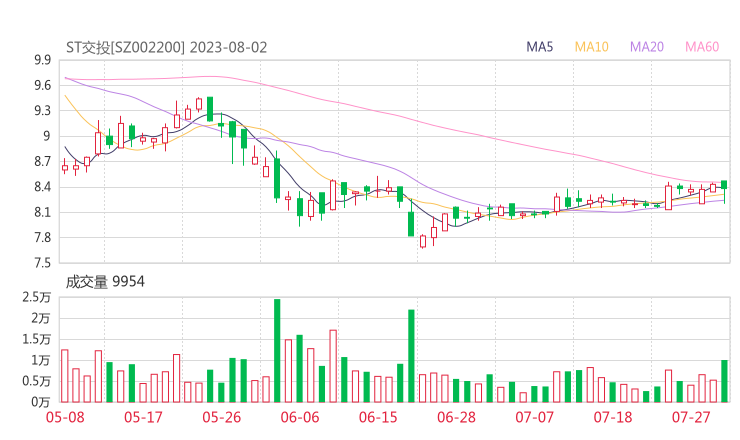This screenshot has height=440, width=740.
Task: Click the 2.5万 volume axis label
Action: [36, 297]
